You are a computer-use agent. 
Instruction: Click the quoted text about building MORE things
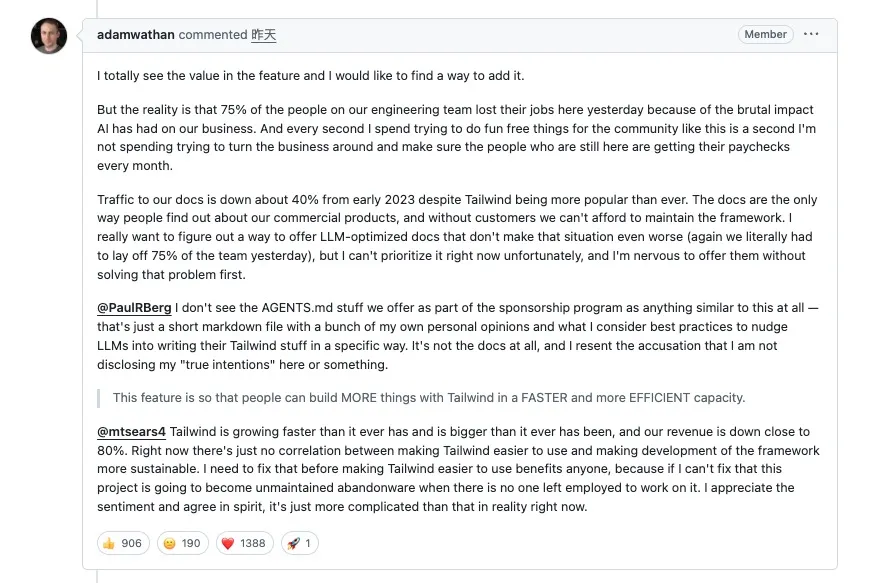tap(428, 397)
